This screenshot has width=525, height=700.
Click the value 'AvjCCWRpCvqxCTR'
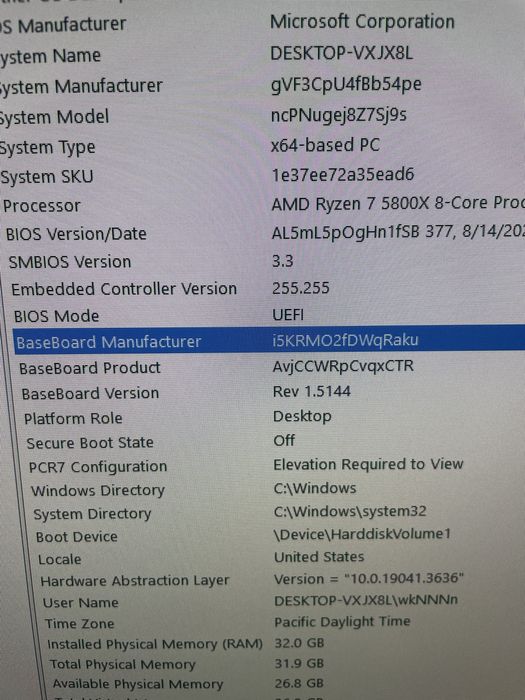point(343,366)
